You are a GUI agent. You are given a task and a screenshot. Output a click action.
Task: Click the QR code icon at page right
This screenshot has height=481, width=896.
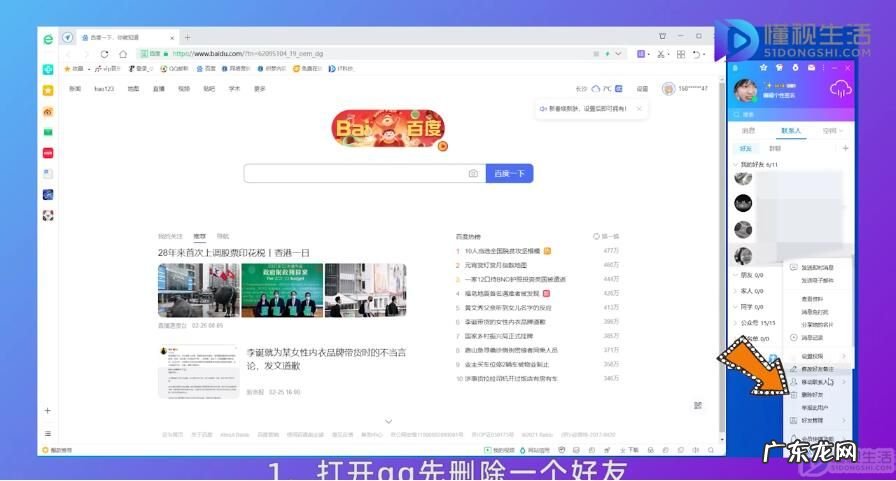click(x=698, y=405)
